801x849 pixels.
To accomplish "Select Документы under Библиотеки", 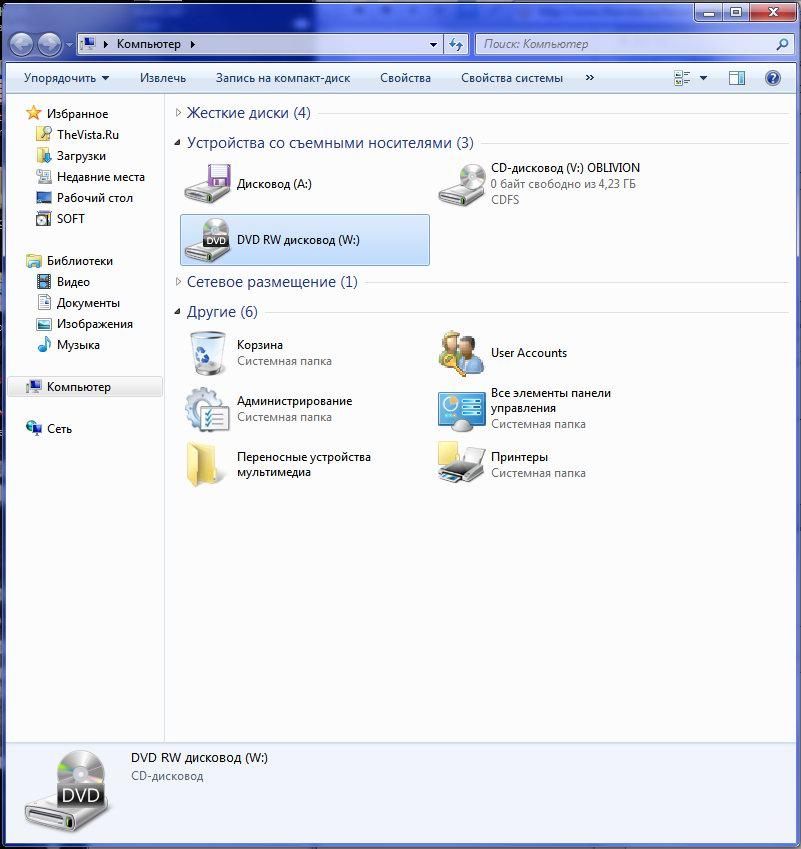I will click(x=88, y=303).
